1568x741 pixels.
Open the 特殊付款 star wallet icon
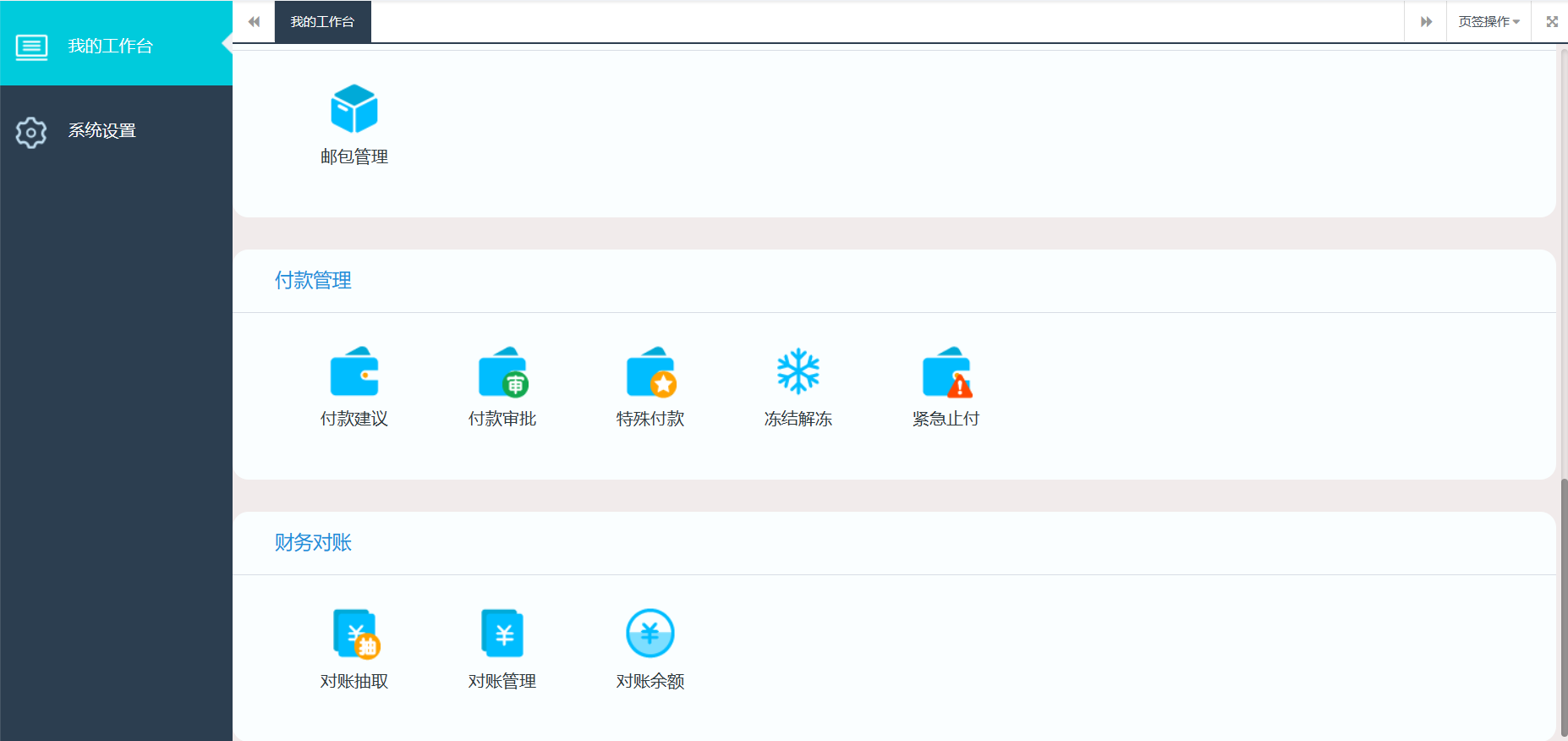pyautogui.click(x=651, y=371)
